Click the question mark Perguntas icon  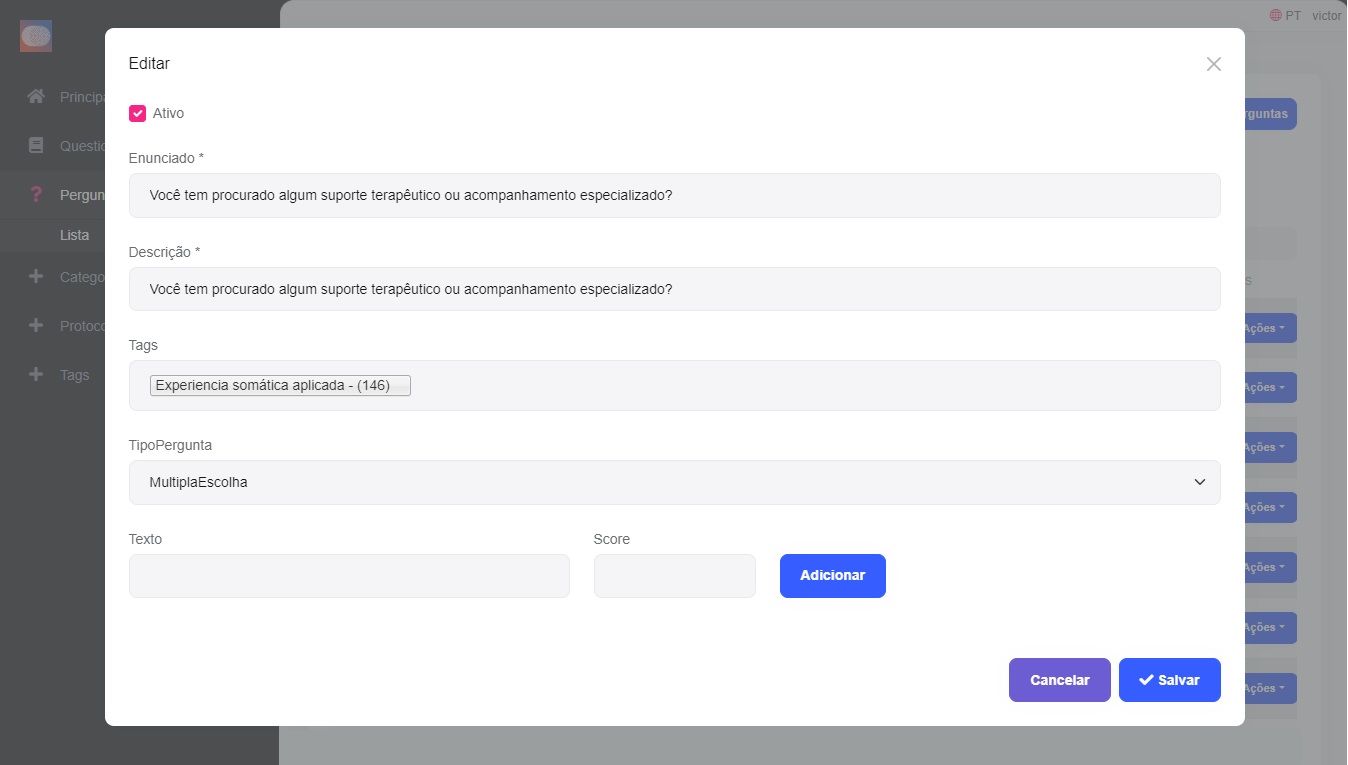pyautogui.click(x=36, y=195)
